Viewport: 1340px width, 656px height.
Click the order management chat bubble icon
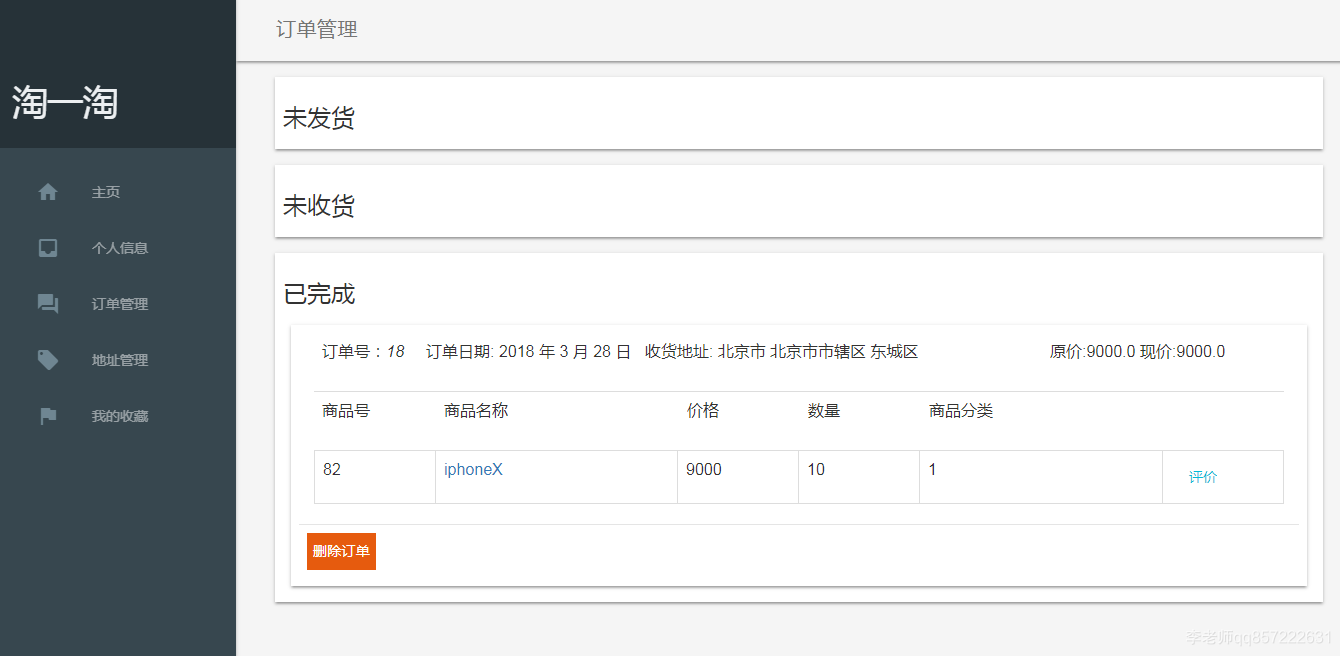[x=47, y=303]
